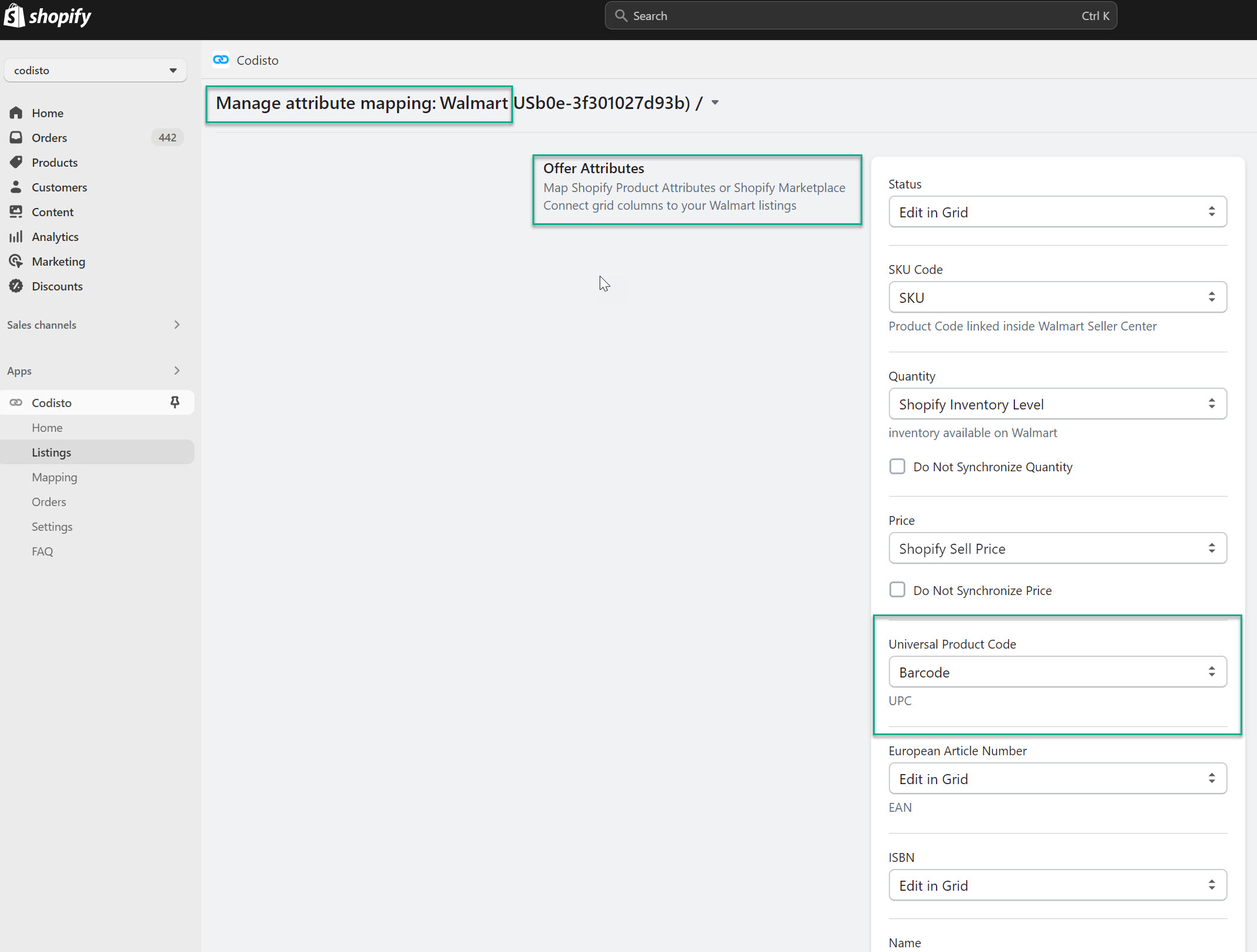Viewport: 1257px width, 952px height.
Task: Click the Search input field
Action: click(861, 16)
